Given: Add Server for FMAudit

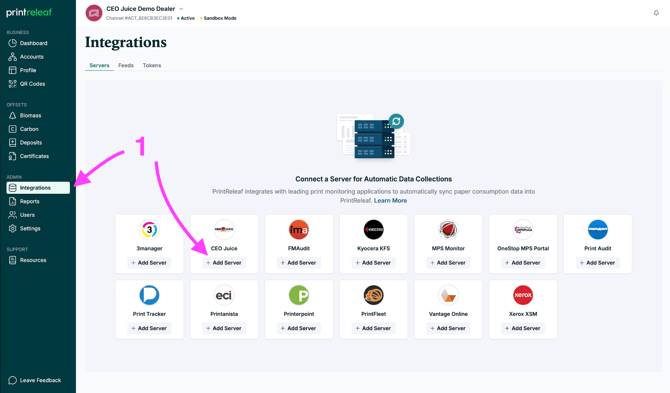Looking at the screenshot, I should [299, 263].
